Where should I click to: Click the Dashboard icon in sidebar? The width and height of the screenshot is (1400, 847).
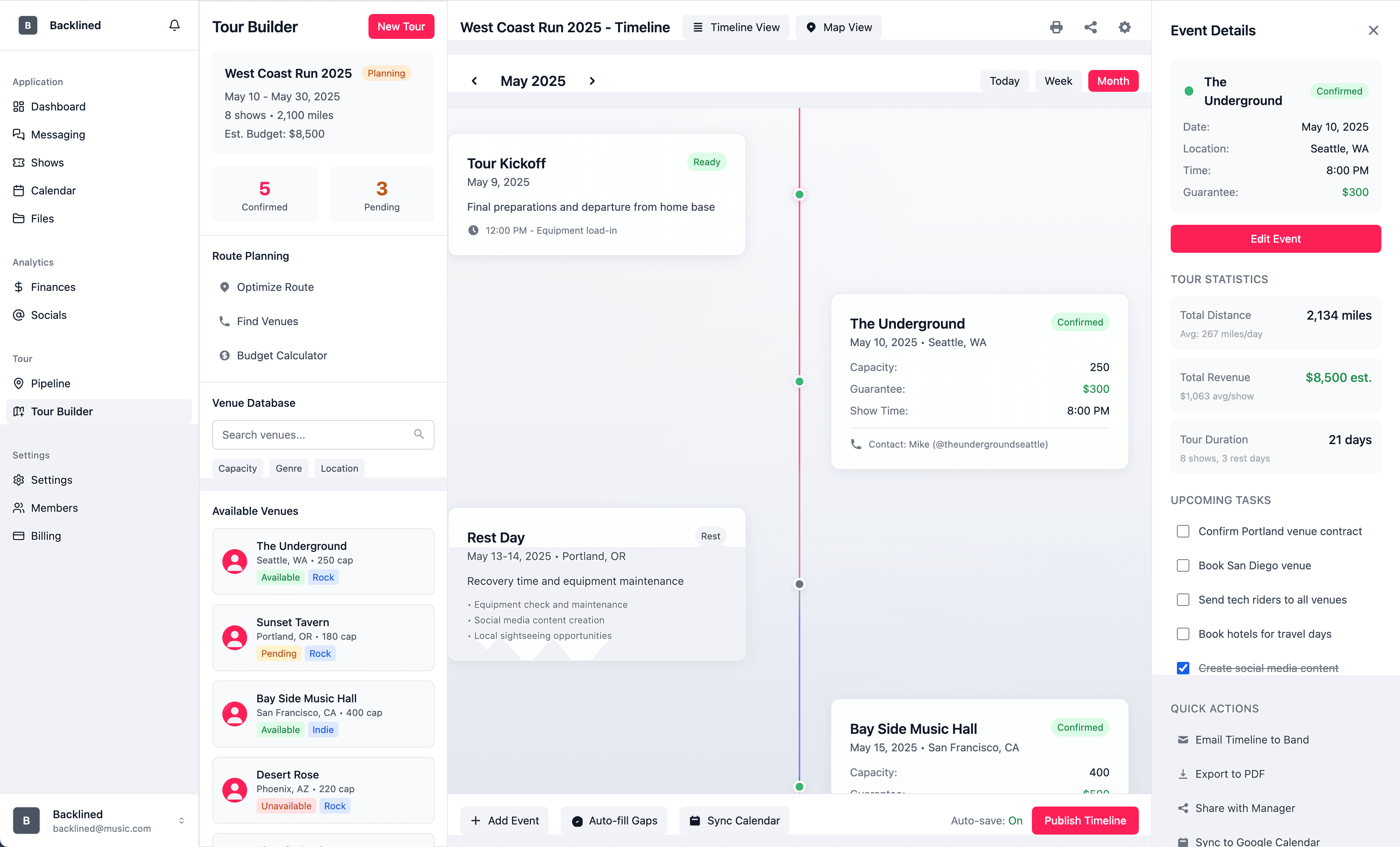tap(19, 106)
